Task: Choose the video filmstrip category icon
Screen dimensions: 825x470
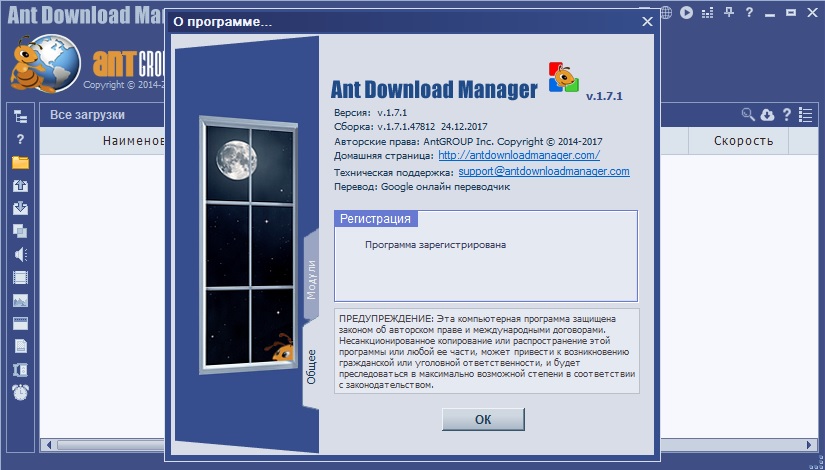Action: pyautogui.click(x=21, y=277)
